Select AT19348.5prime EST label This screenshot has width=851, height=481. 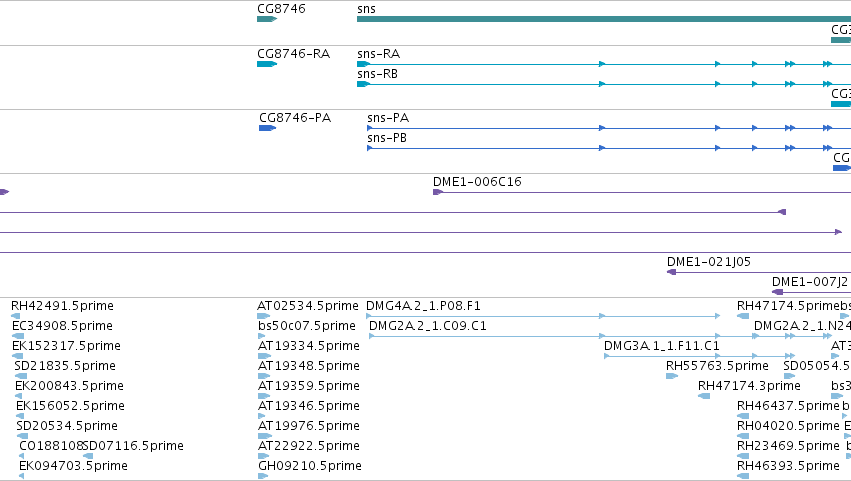(309, 366)
